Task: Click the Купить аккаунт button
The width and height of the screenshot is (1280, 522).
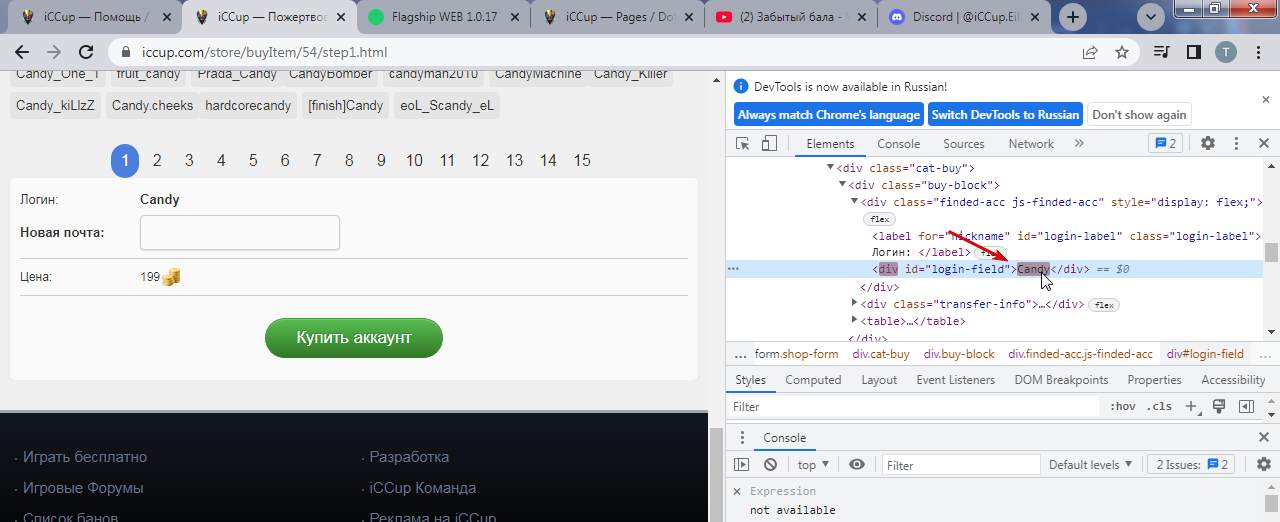Action: tap(354, 338)
